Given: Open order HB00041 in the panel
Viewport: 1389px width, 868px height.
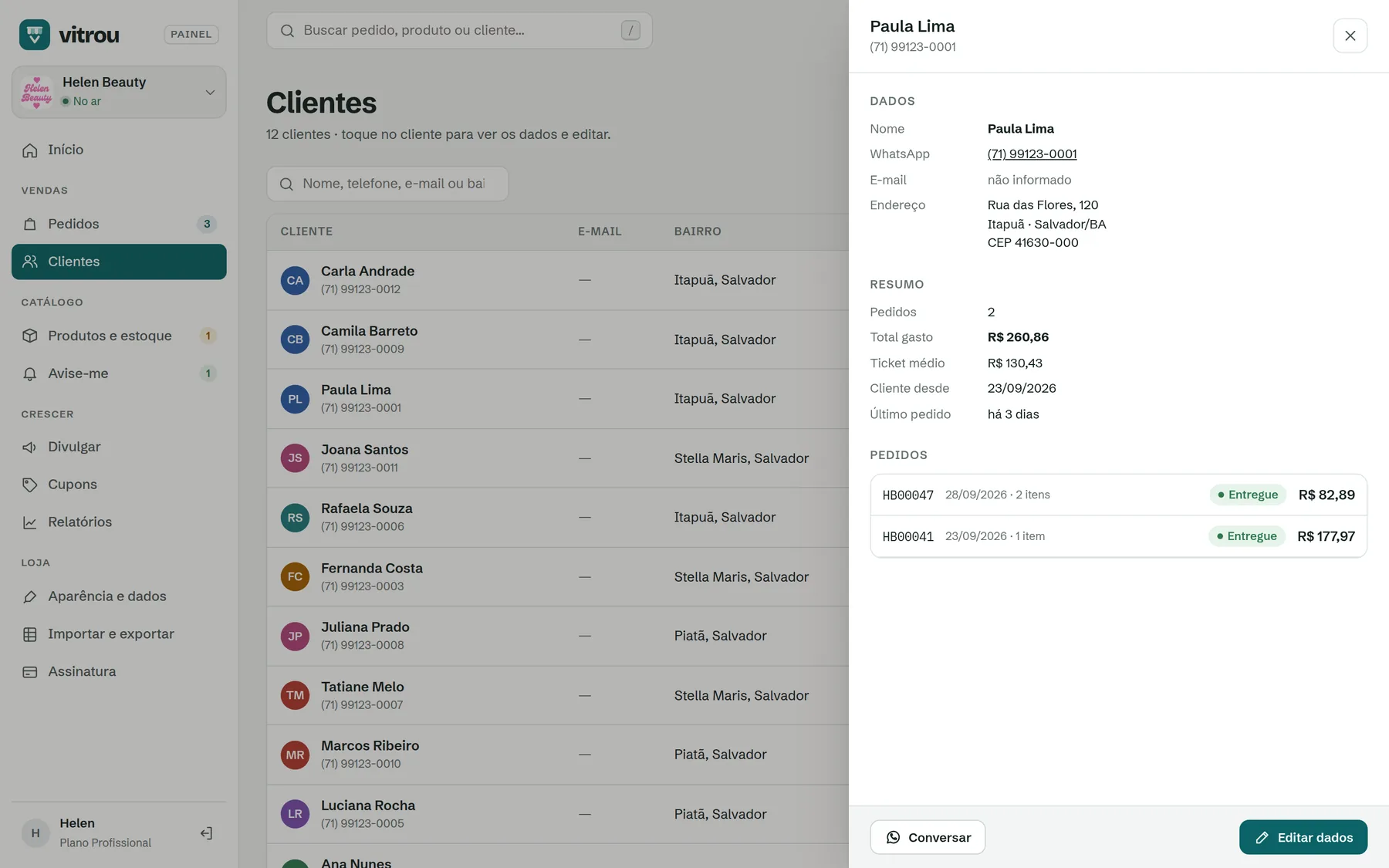Looking at the screenshot, I should (x=1118, y=536).
